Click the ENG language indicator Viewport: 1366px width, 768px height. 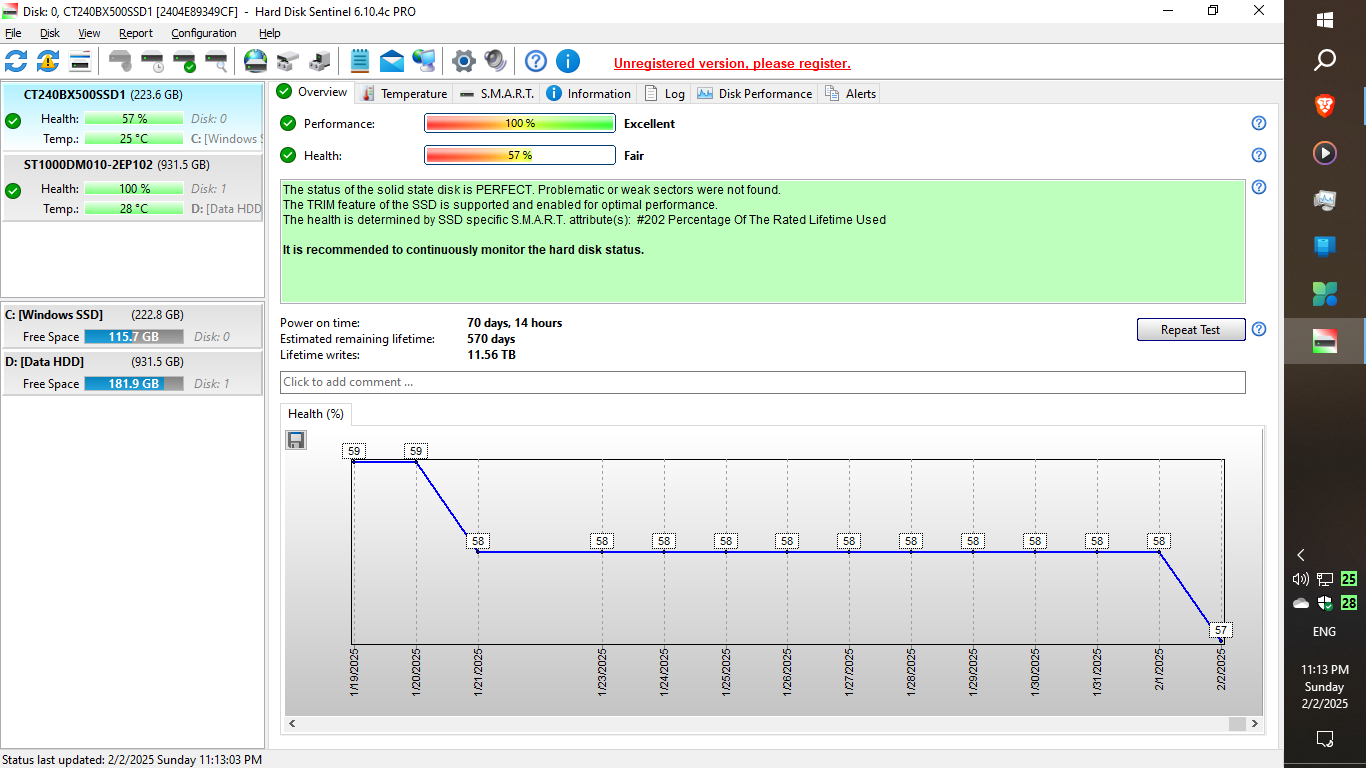[x=1324, y=632]
